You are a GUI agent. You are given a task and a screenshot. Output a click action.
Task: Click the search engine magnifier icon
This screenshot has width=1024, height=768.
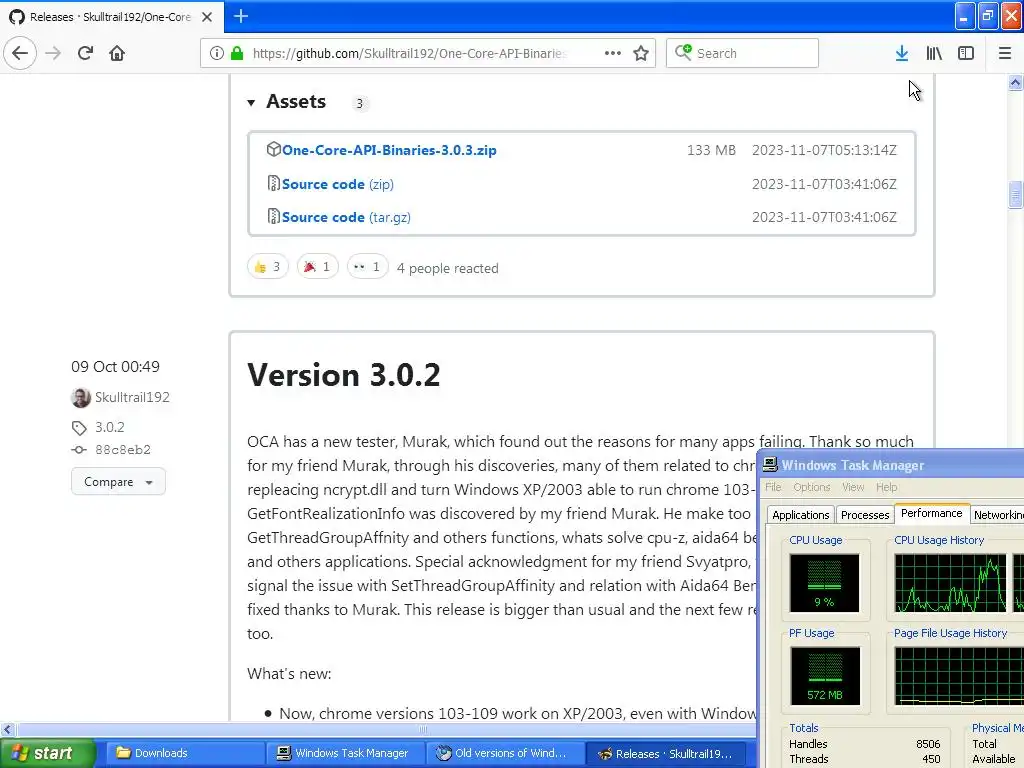(683, 52)
